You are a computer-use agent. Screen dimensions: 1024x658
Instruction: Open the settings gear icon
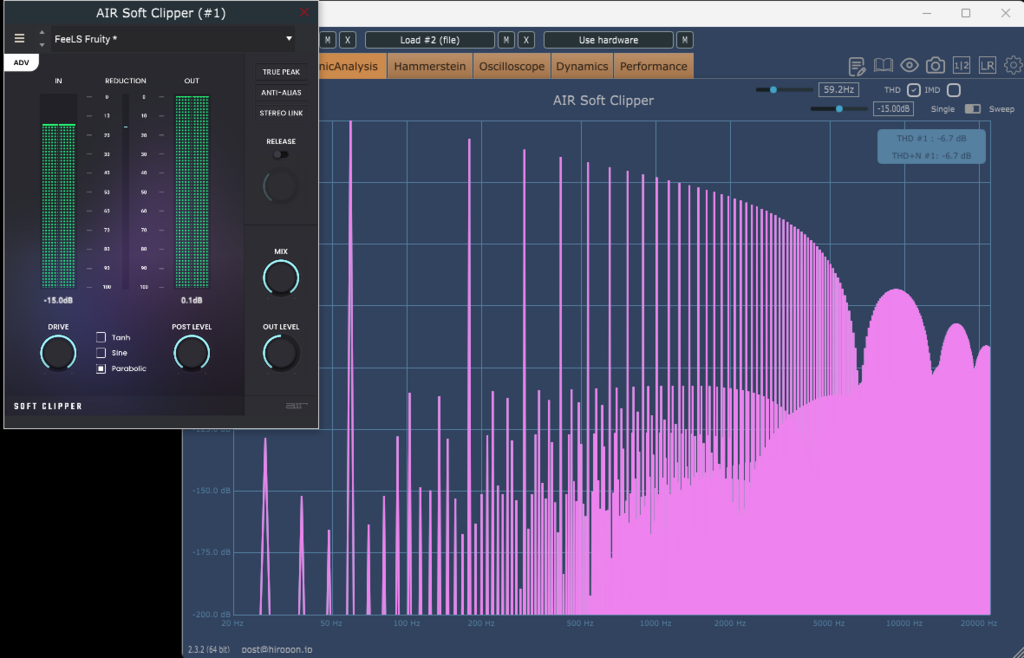[x=1014, y=65]
